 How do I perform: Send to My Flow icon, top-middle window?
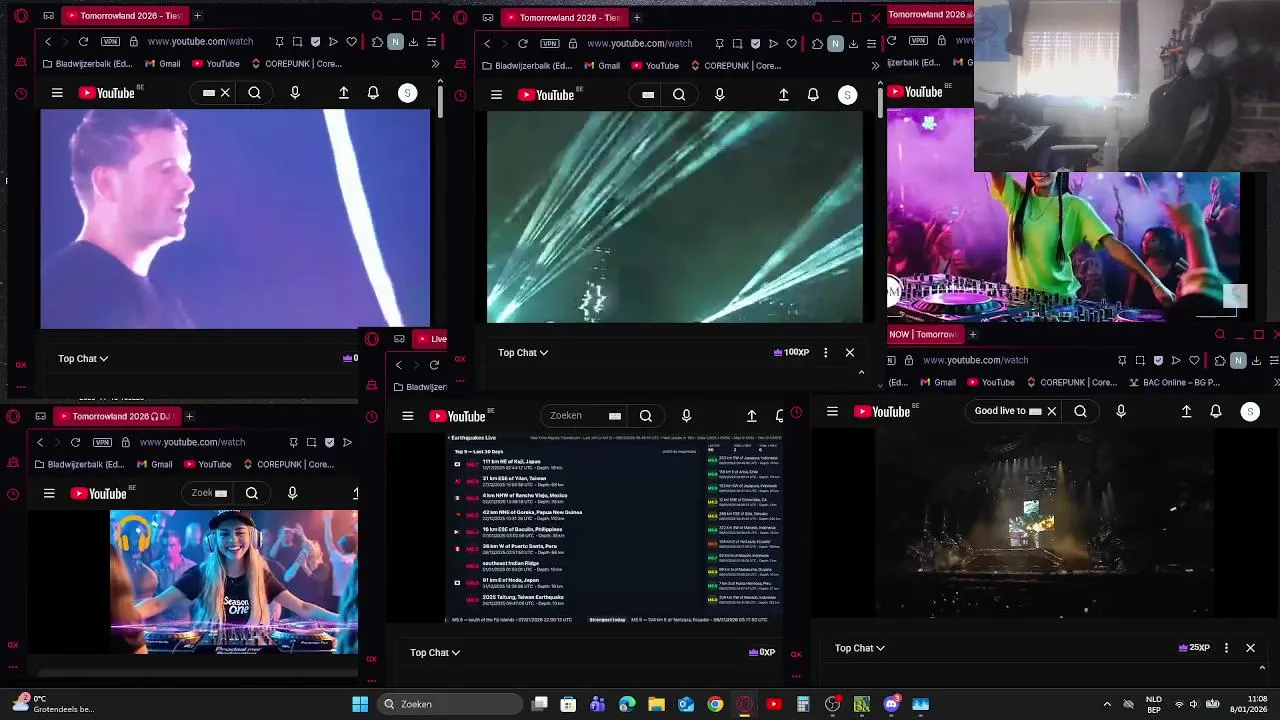pos(773,44)
